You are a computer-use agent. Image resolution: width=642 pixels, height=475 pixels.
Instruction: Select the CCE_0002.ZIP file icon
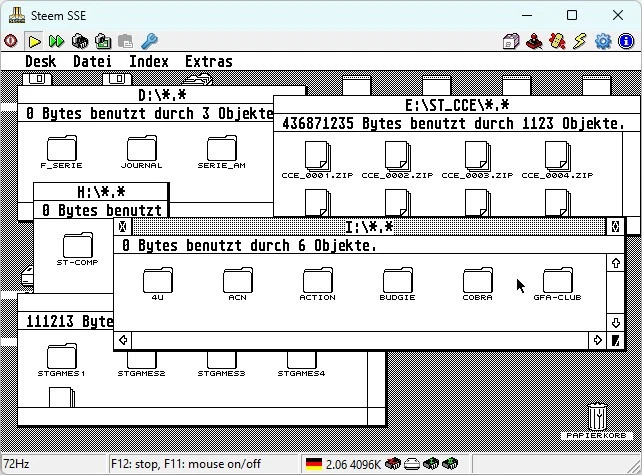pos(397,160)
